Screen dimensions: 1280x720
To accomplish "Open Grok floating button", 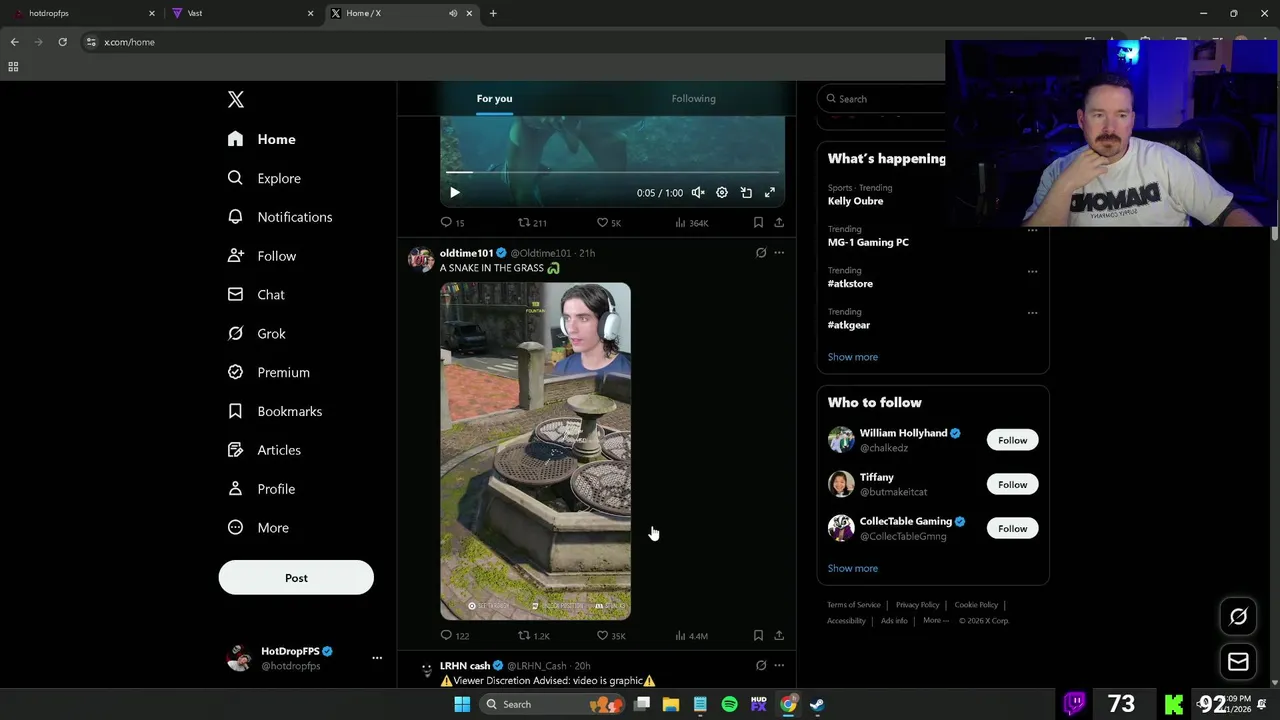I will (1238, 617).
